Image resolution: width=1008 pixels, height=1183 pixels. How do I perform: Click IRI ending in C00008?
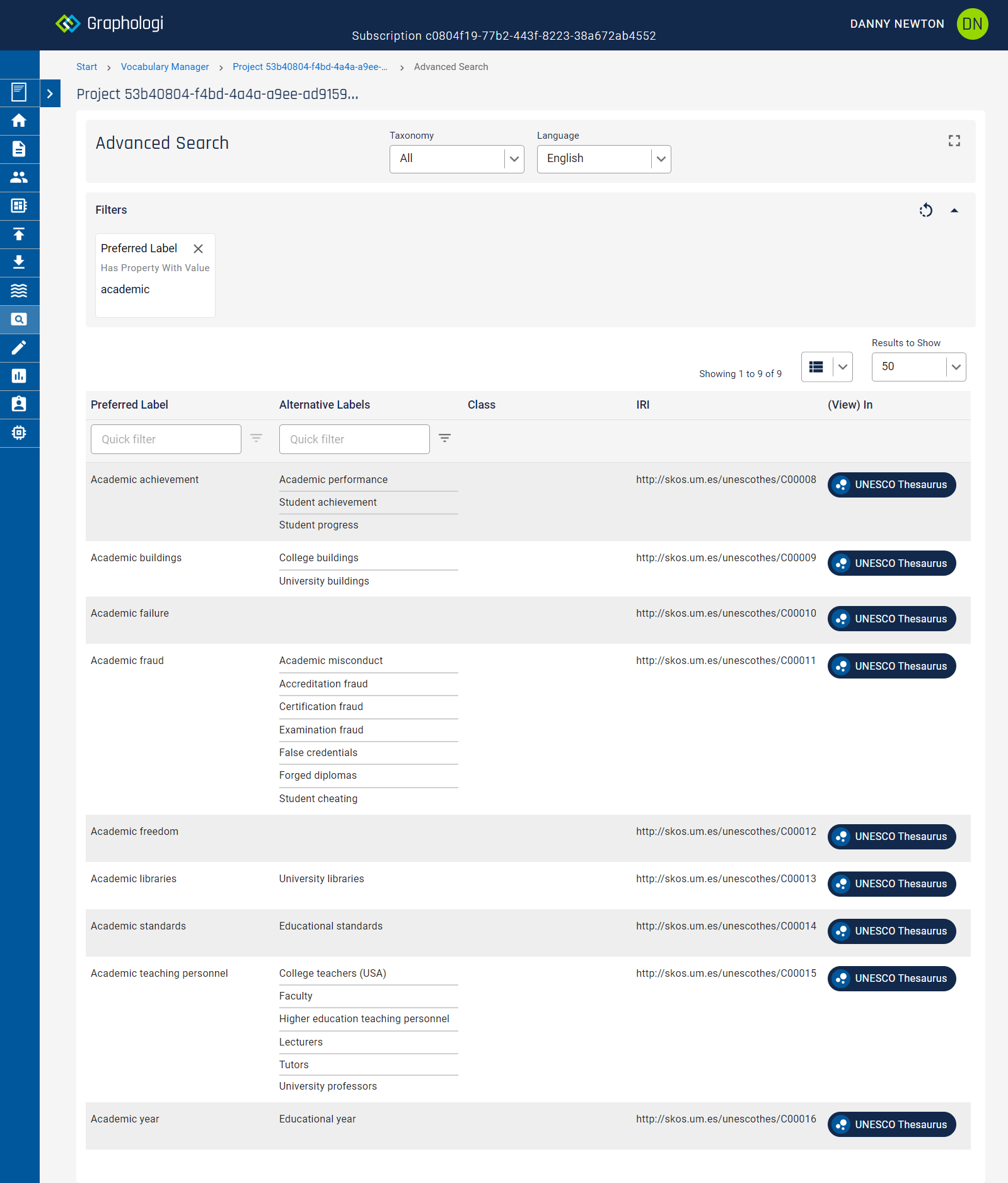click(x=726, y=480)
